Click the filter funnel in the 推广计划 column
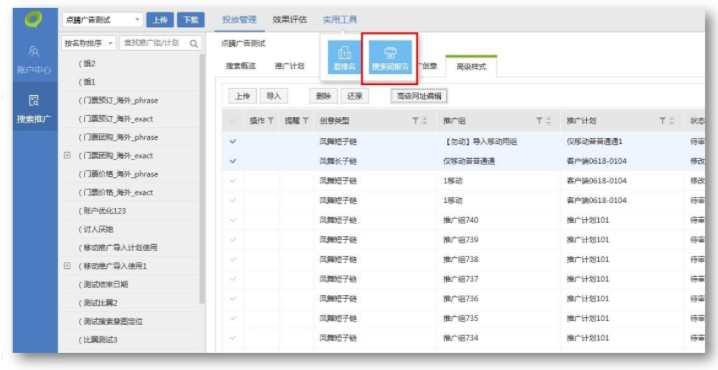 tap(662, 121)
